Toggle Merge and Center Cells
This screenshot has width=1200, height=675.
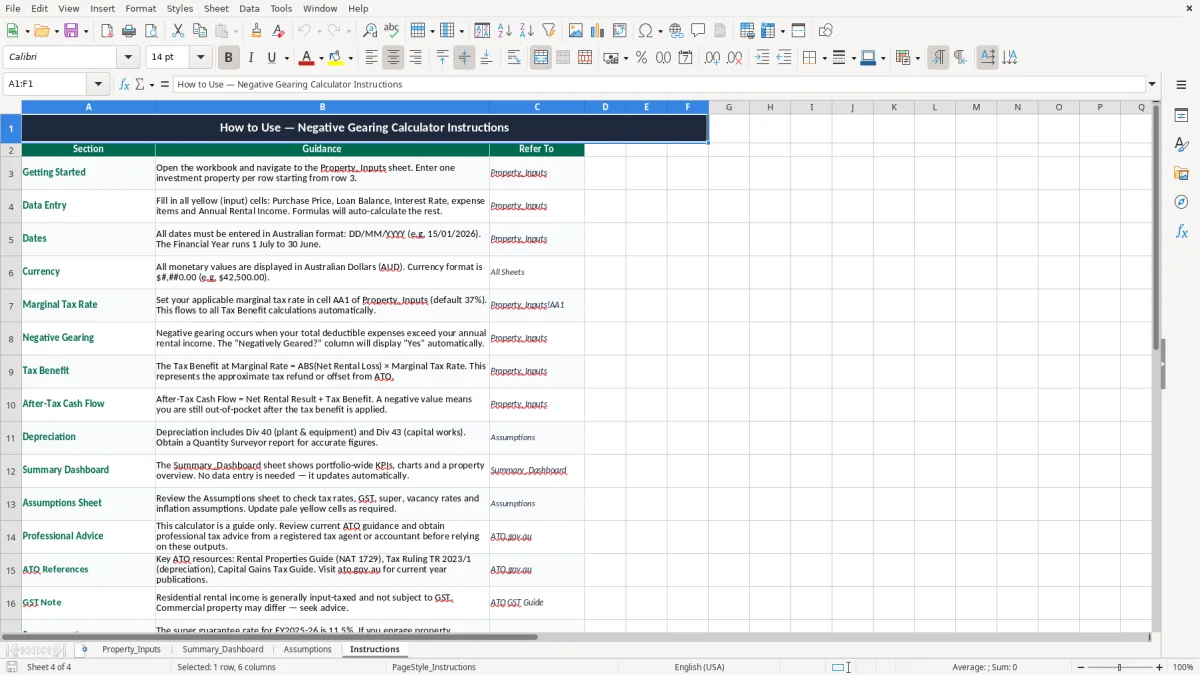coord(541,58)
